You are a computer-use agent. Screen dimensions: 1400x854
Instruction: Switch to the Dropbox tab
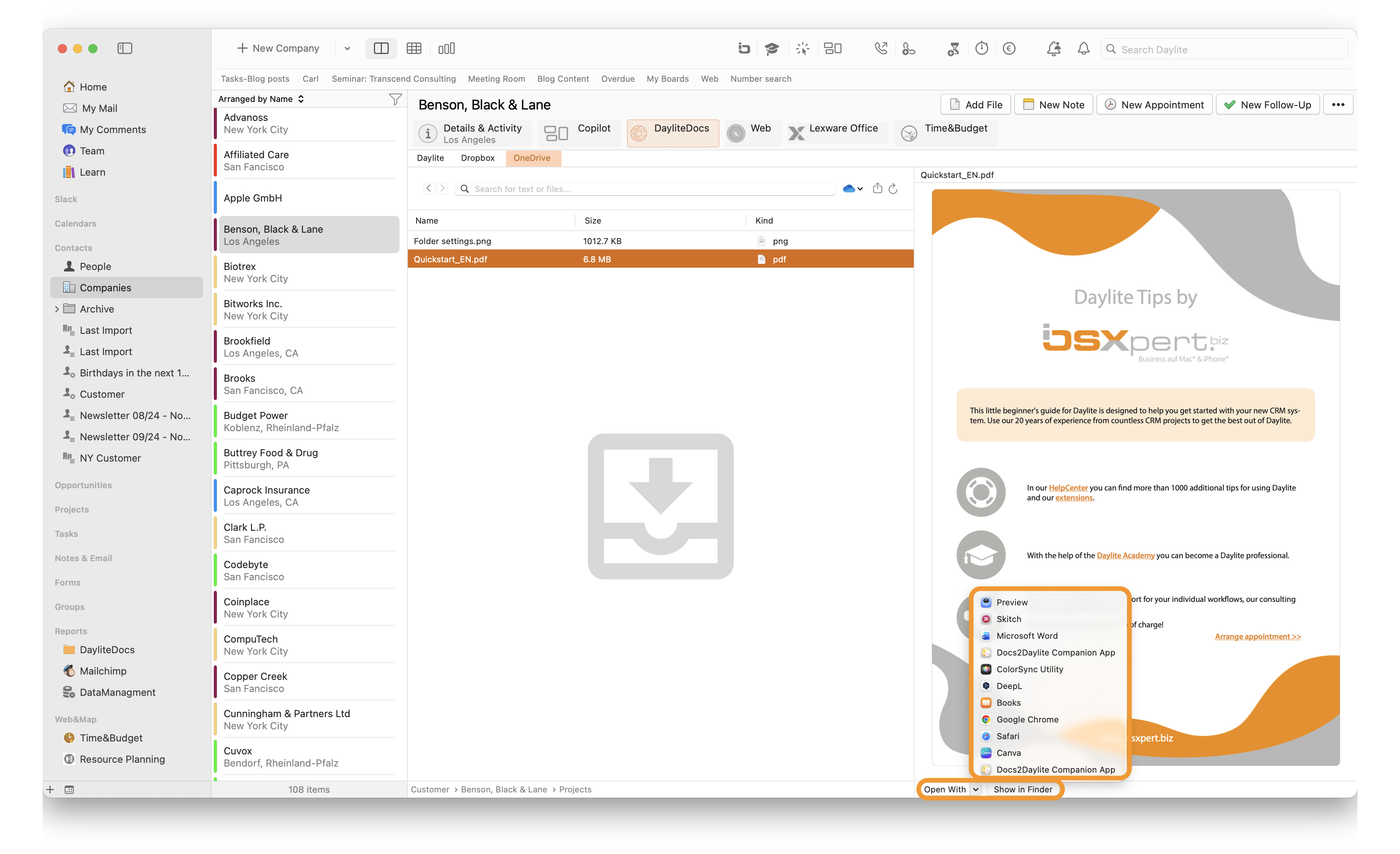(x=477, y=158)
